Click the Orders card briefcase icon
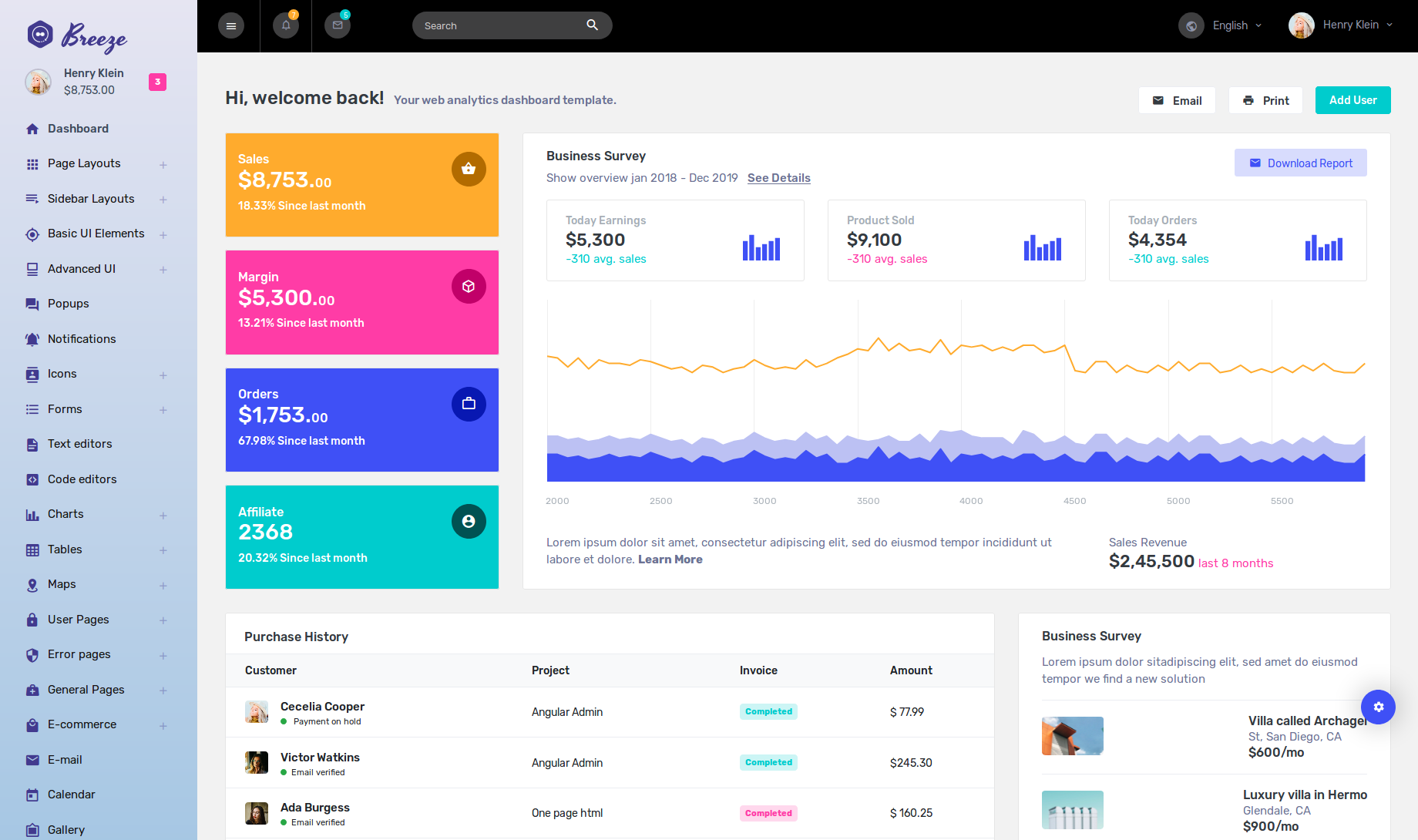The height and width of the screenshot is (840, 1418). point(469,404)
